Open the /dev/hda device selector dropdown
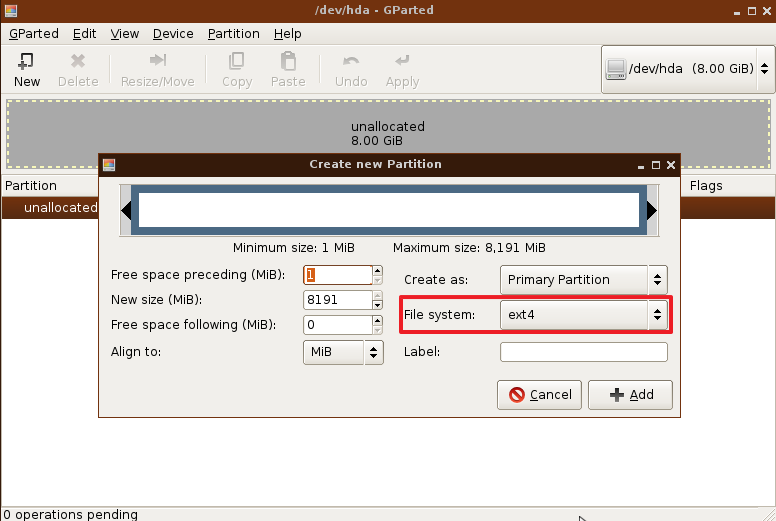This screenshot has width=776, height=521. tap(688, 69)
